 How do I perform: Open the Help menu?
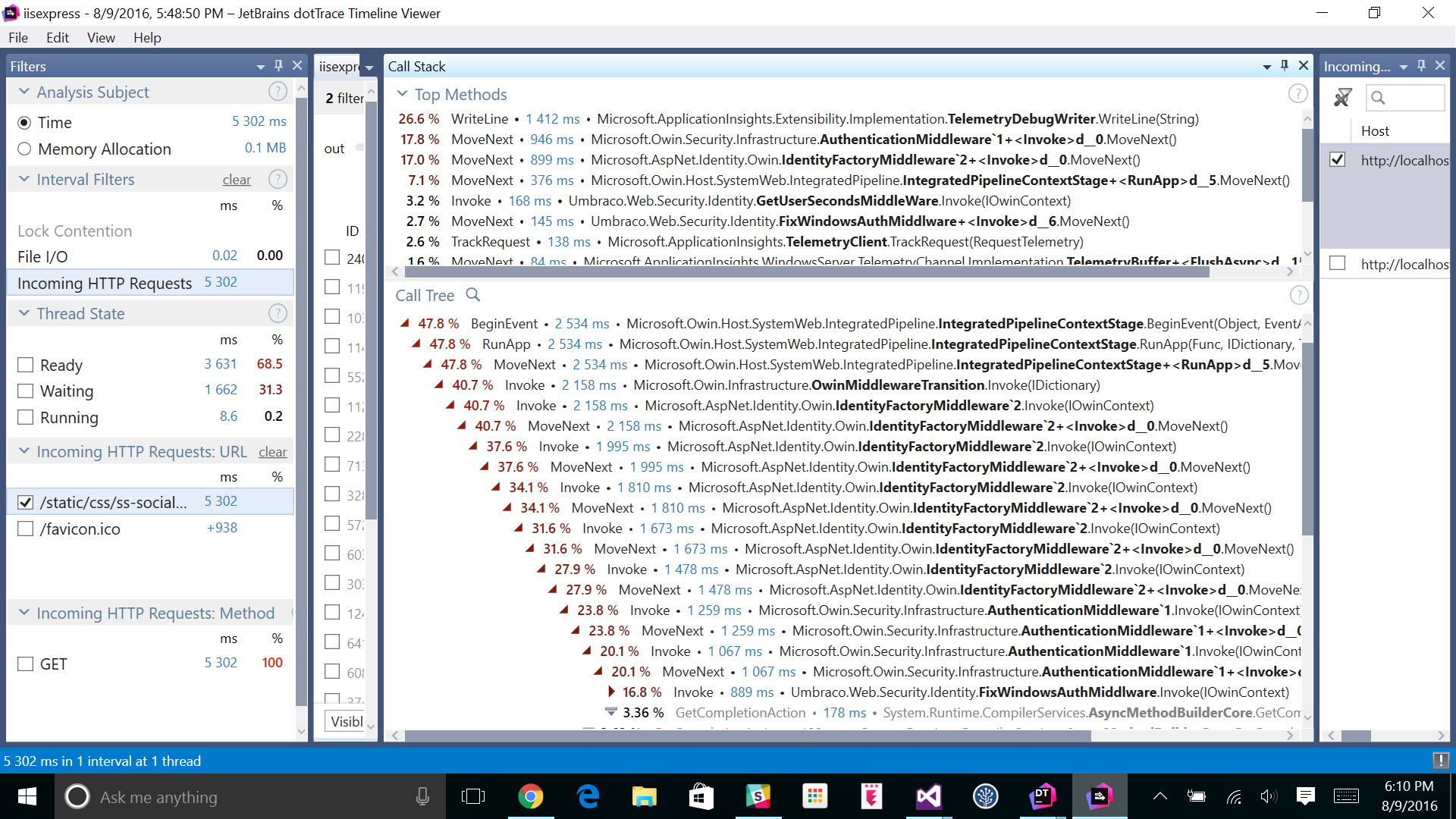(x=147, y=37)
